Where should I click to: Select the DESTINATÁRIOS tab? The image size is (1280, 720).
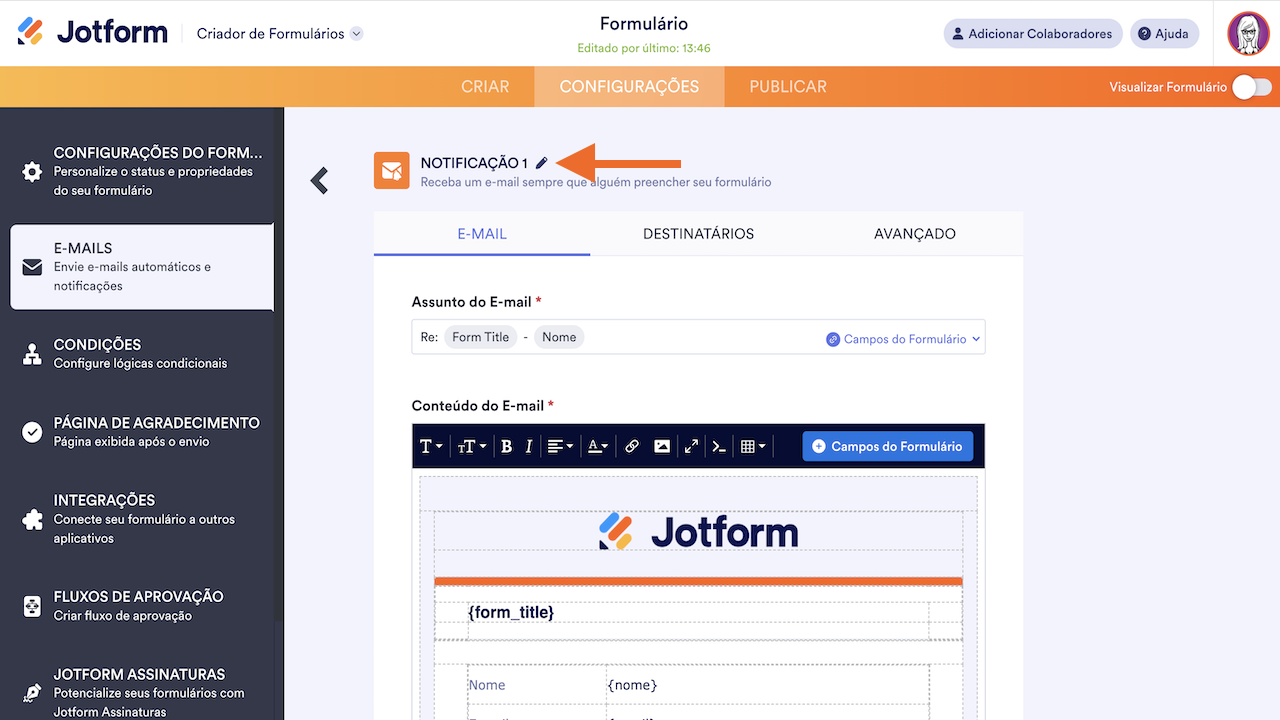(x=698, y=234)
